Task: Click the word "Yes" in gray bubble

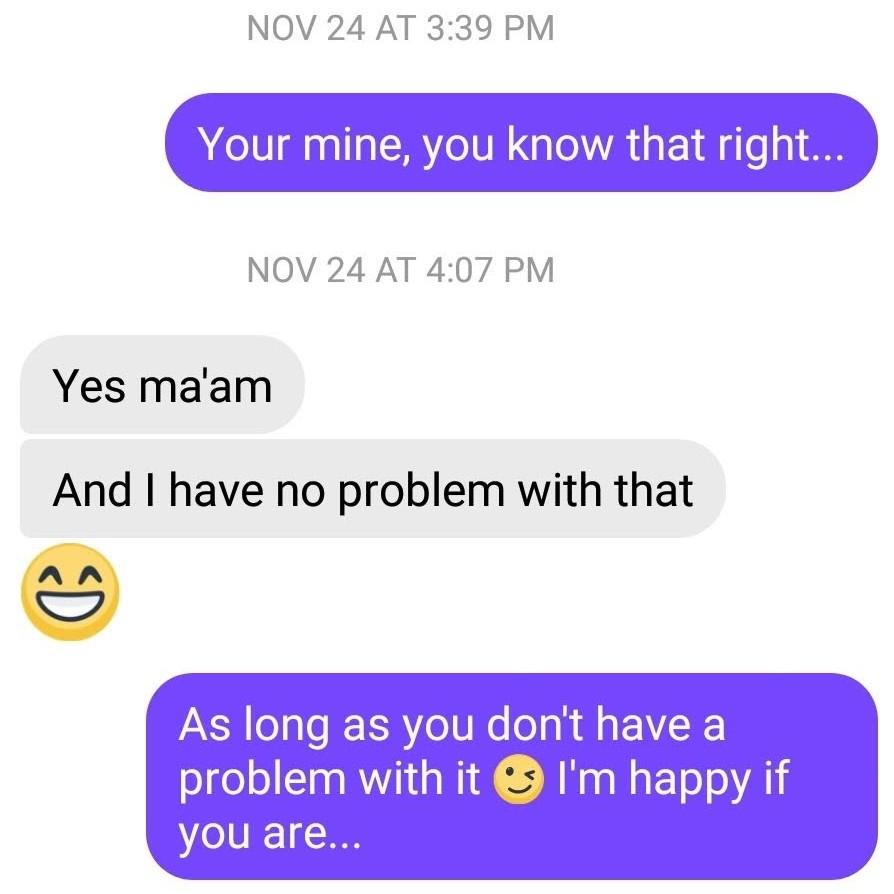Action: point(89,386)
